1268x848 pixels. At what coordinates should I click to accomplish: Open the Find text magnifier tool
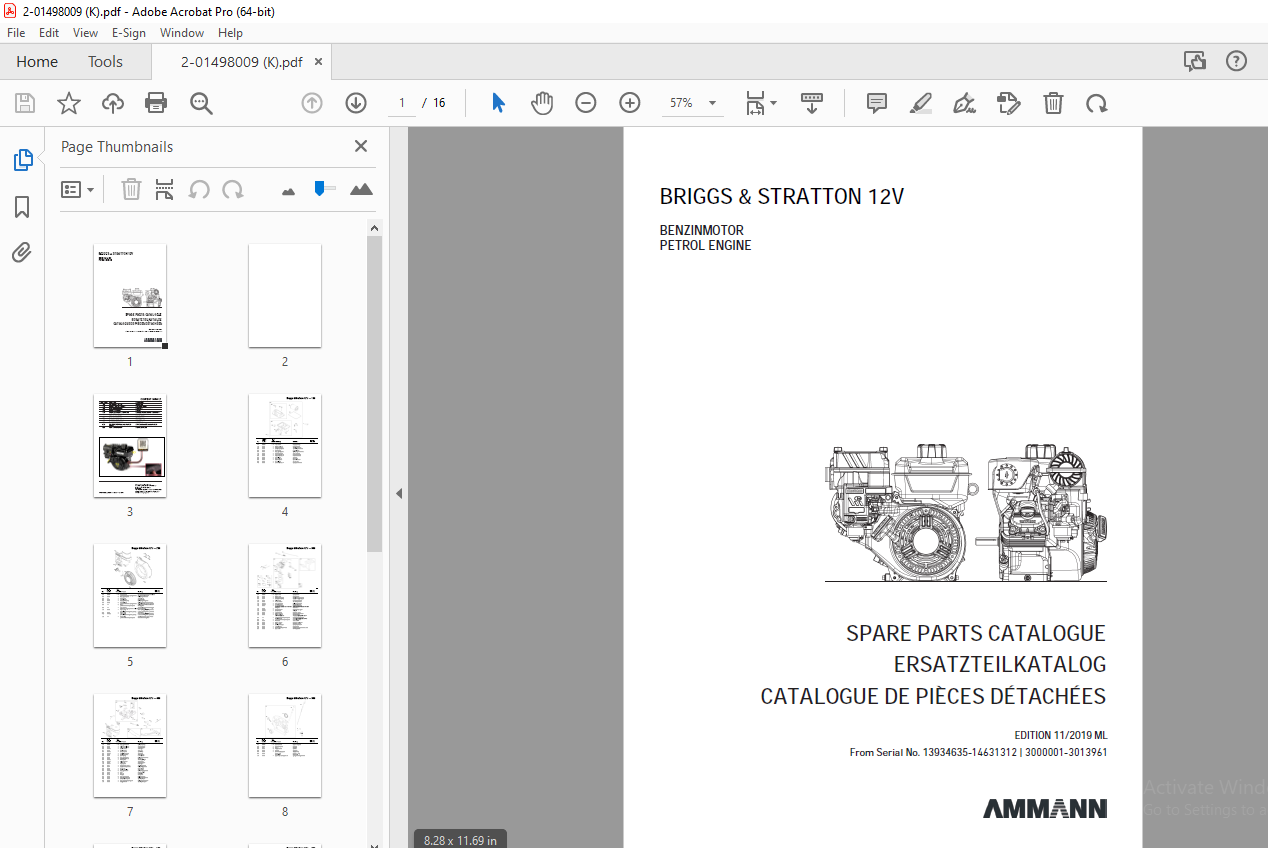pos(201,103)
